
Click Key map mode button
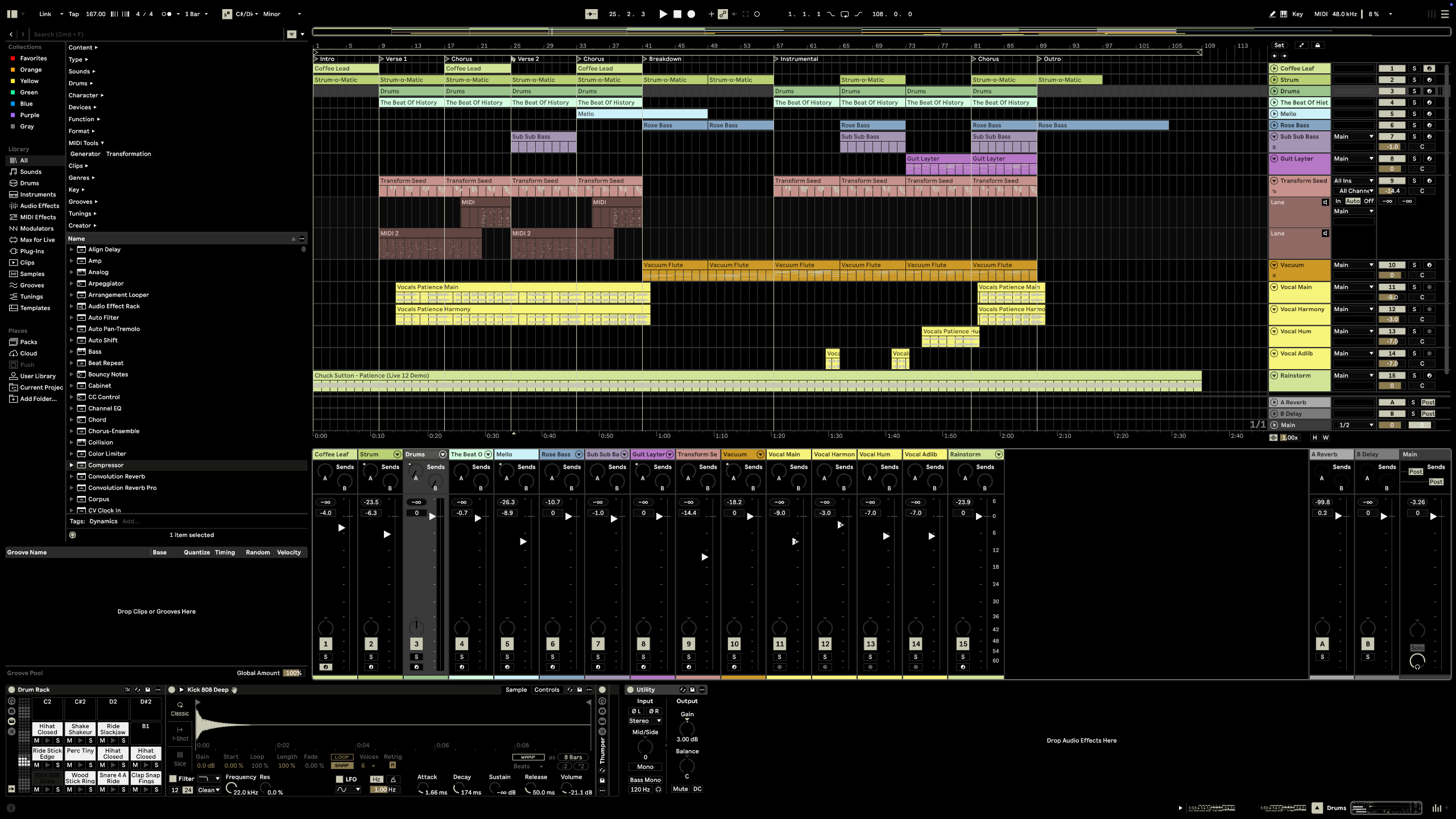click(1297, 14)
